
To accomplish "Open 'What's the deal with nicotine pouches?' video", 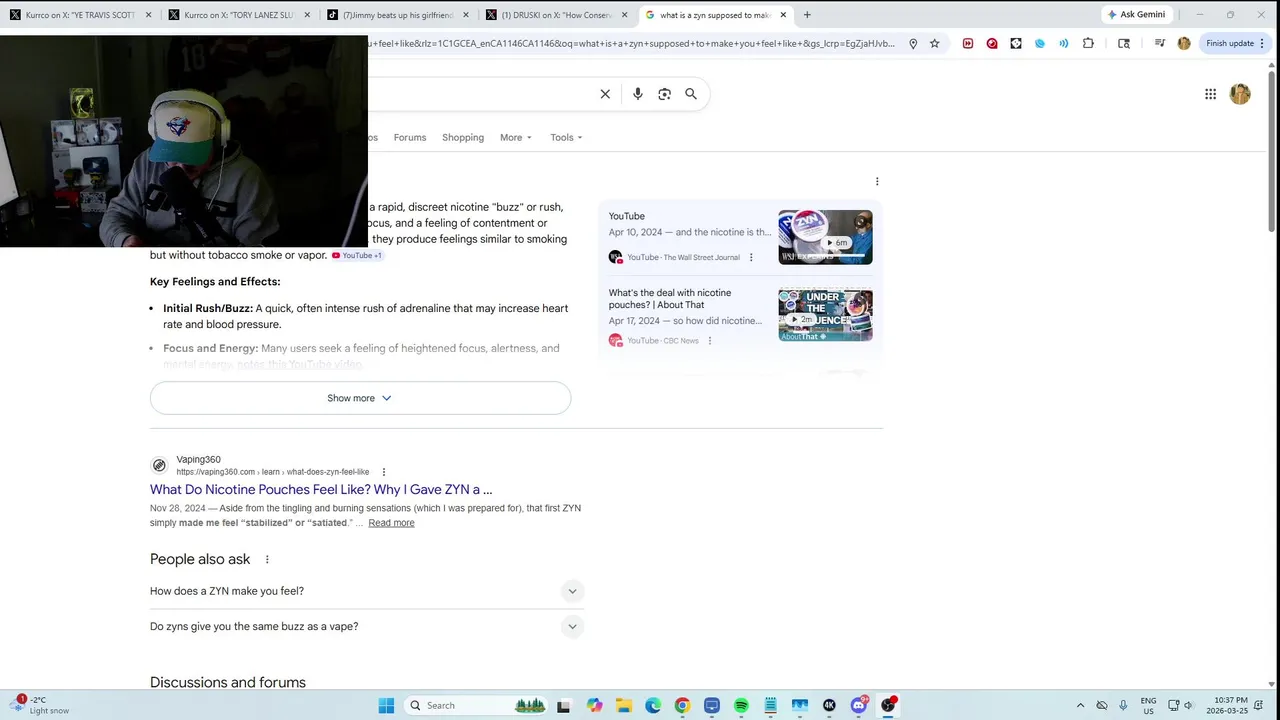I will tap(670, 299).
